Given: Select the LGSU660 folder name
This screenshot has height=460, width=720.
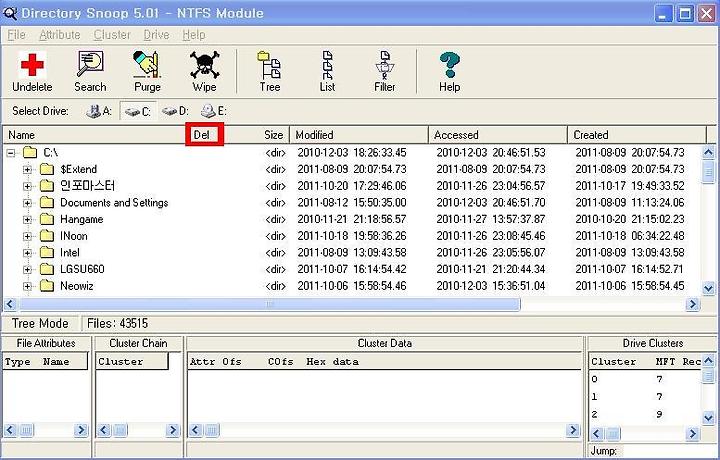Looking at the screenshot, I should pos(82,269).
